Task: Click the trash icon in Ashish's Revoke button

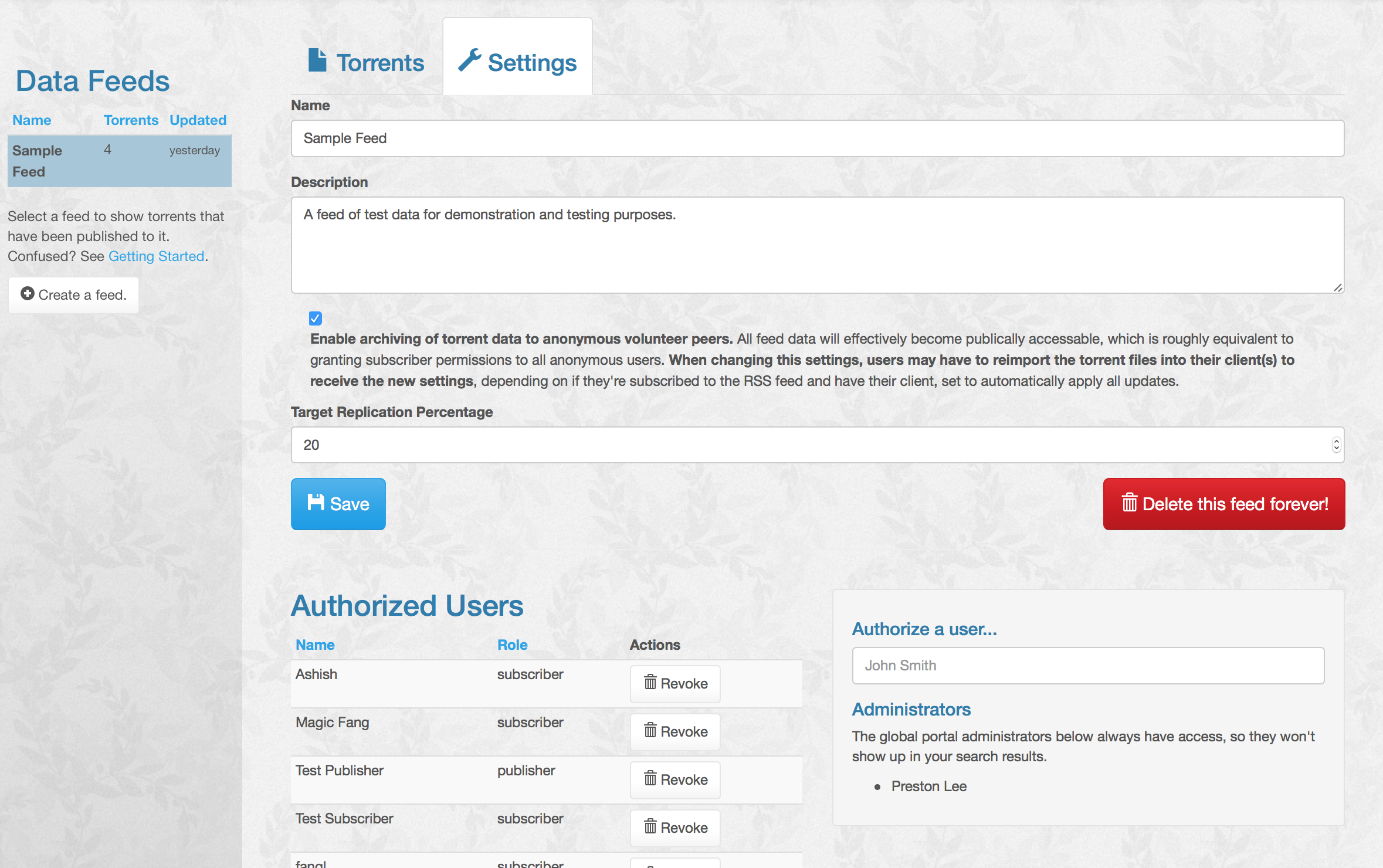Action: click(x=650, y=682)
